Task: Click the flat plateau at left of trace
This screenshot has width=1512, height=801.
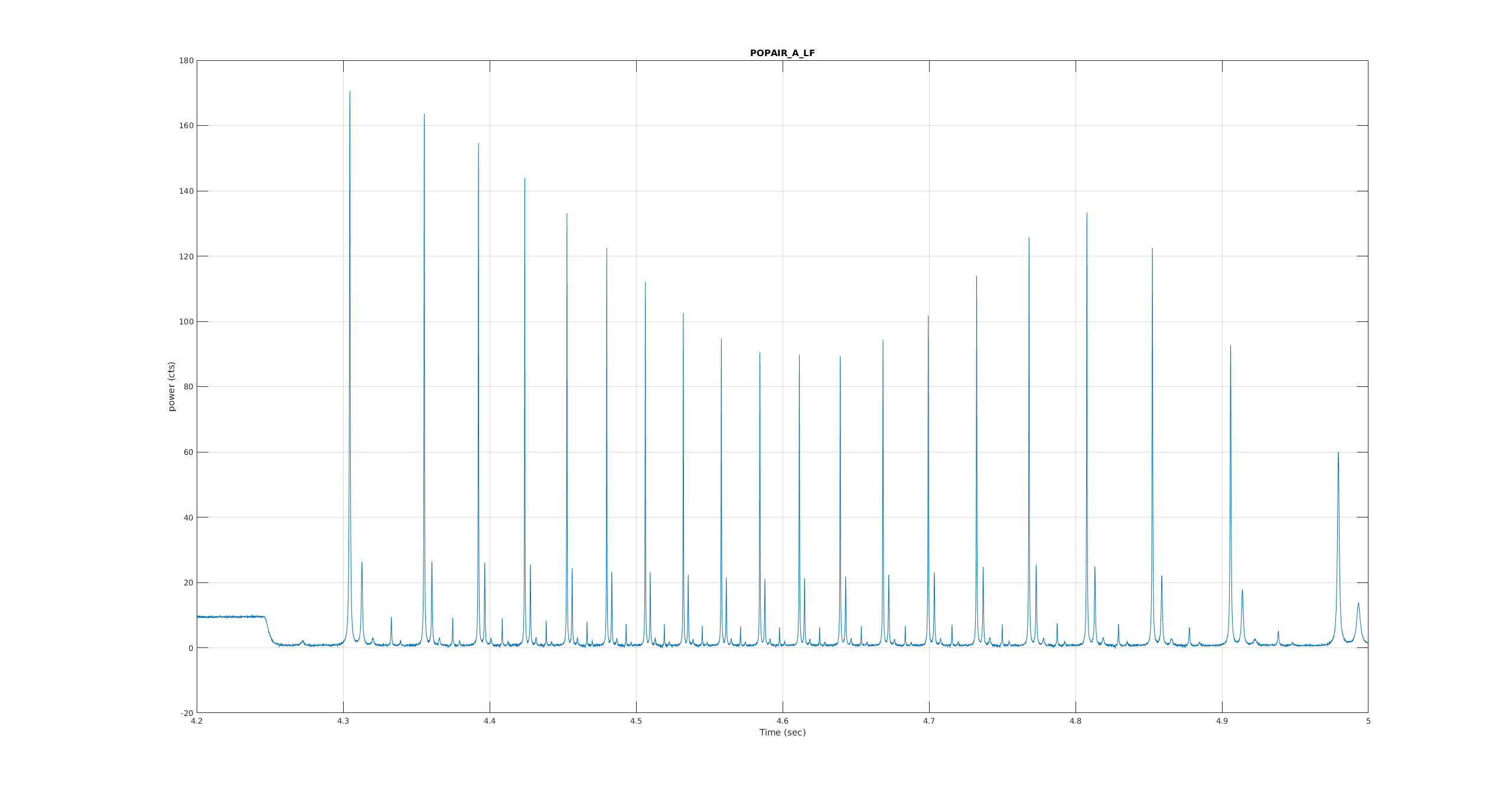Action: 230,617
